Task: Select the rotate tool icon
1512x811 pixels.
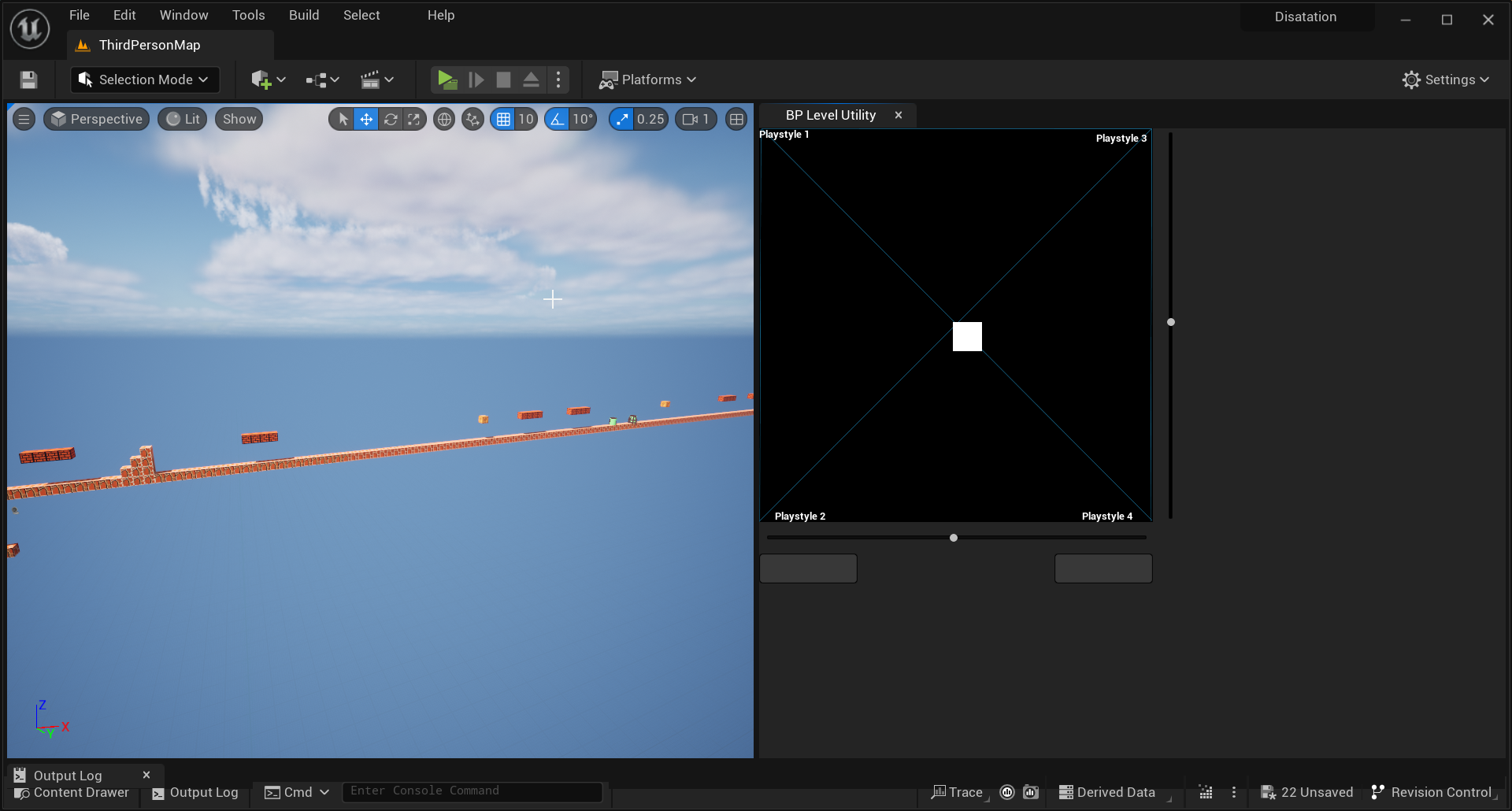Action: click(390, 119)
